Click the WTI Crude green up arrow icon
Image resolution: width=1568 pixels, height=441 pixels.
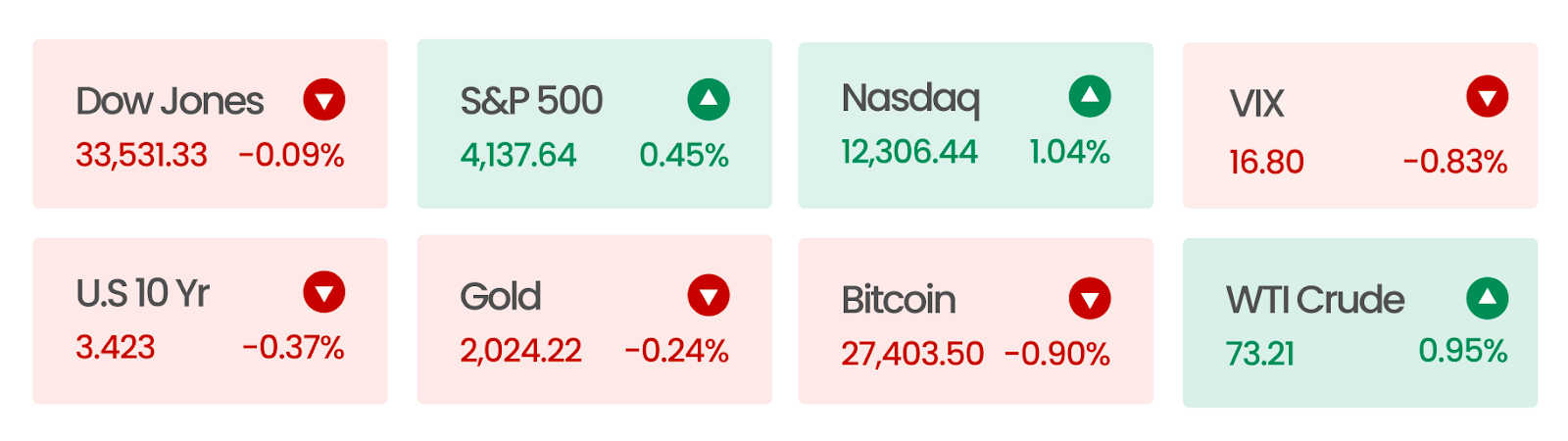[1488, 299]
